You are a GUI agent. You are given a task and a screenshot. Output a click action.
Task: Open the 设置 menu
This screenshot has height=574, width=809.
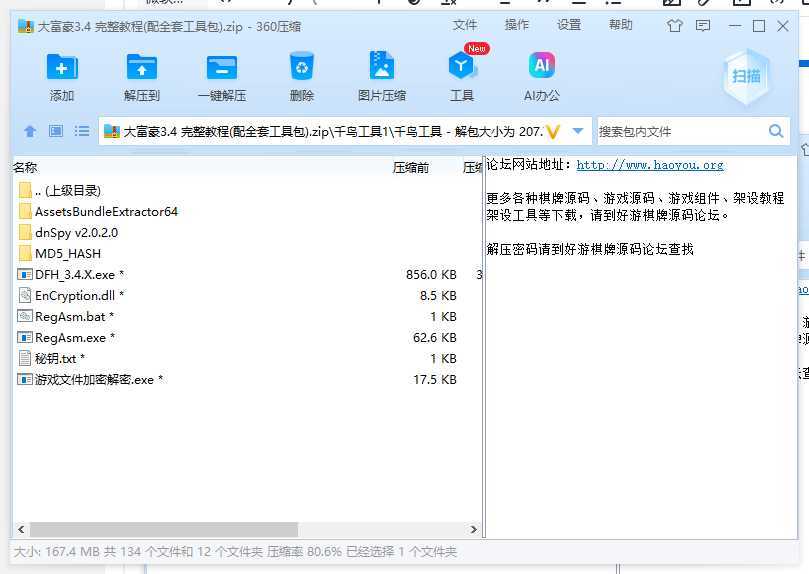coord(569,25)
